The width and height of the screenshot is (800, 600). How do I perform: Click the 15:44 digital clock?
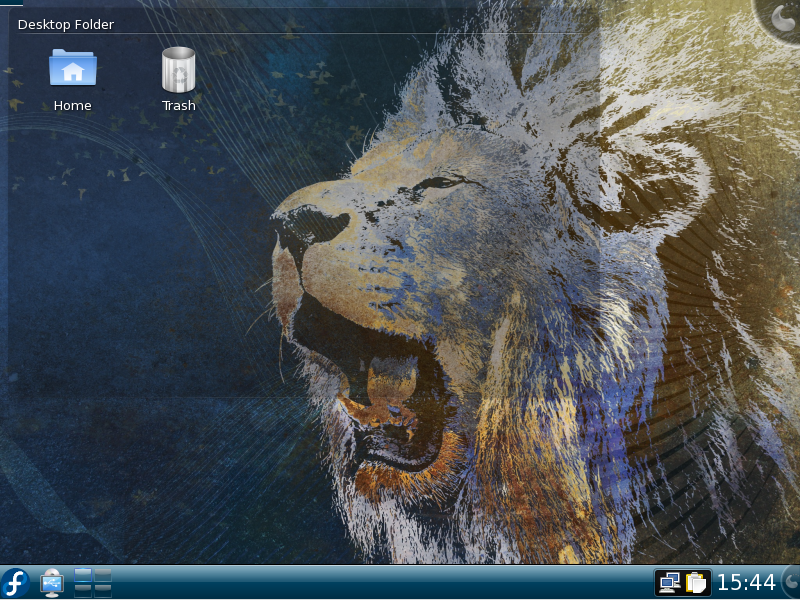point(746,583)
